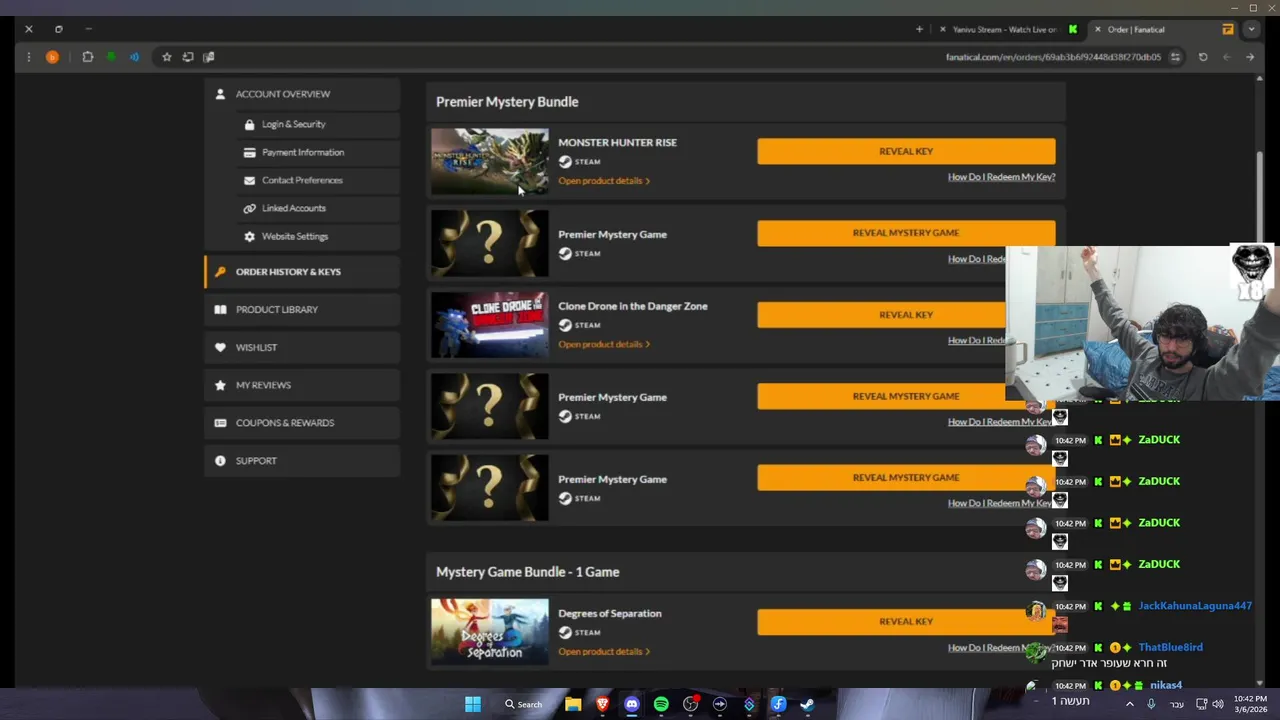Click the envelope icon beside Contact Preferences

(x=249, y=180)
